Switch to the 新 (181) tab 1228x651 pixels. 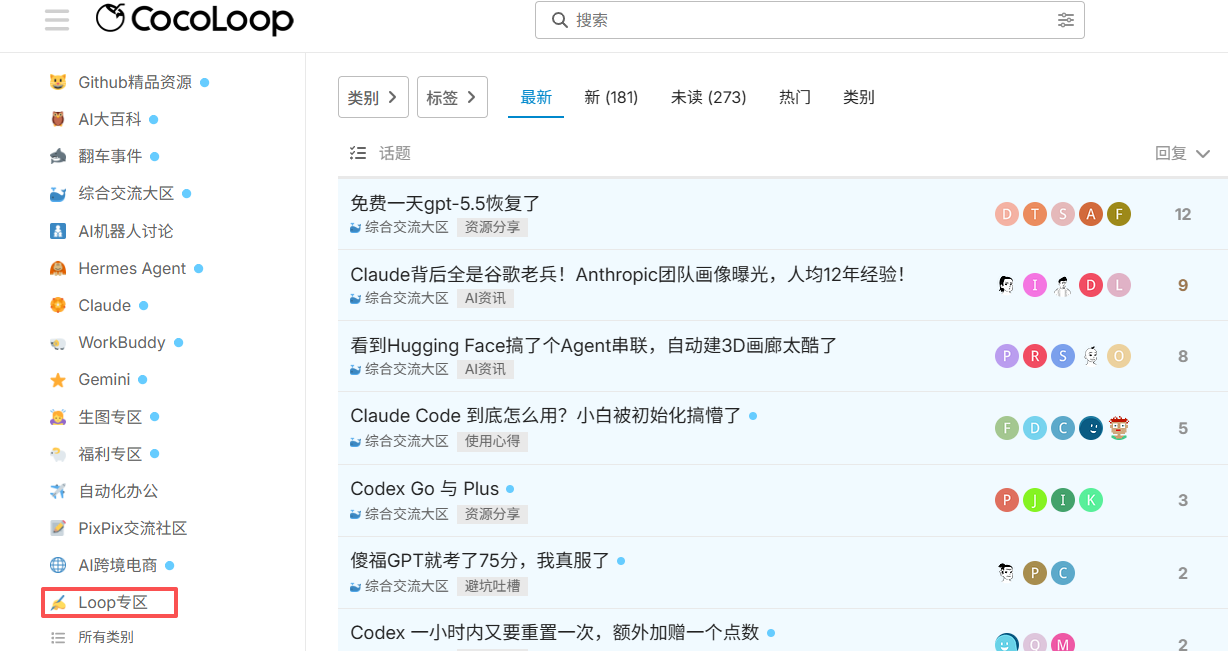click(611, 97)
